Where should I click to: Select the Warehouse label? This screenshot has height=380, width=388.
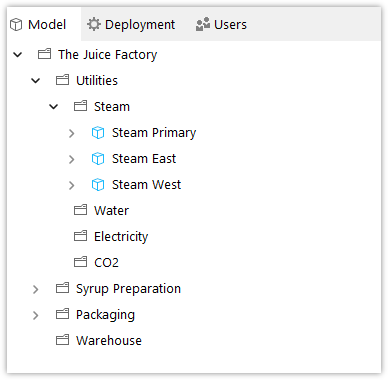pos(109,341)
